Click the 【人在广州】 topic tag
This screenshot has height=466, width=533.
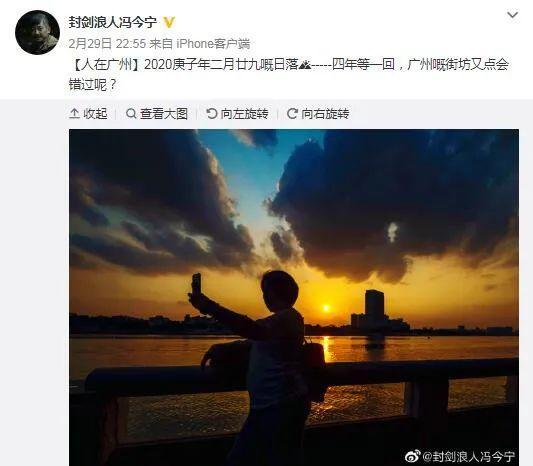coord(106,64)
